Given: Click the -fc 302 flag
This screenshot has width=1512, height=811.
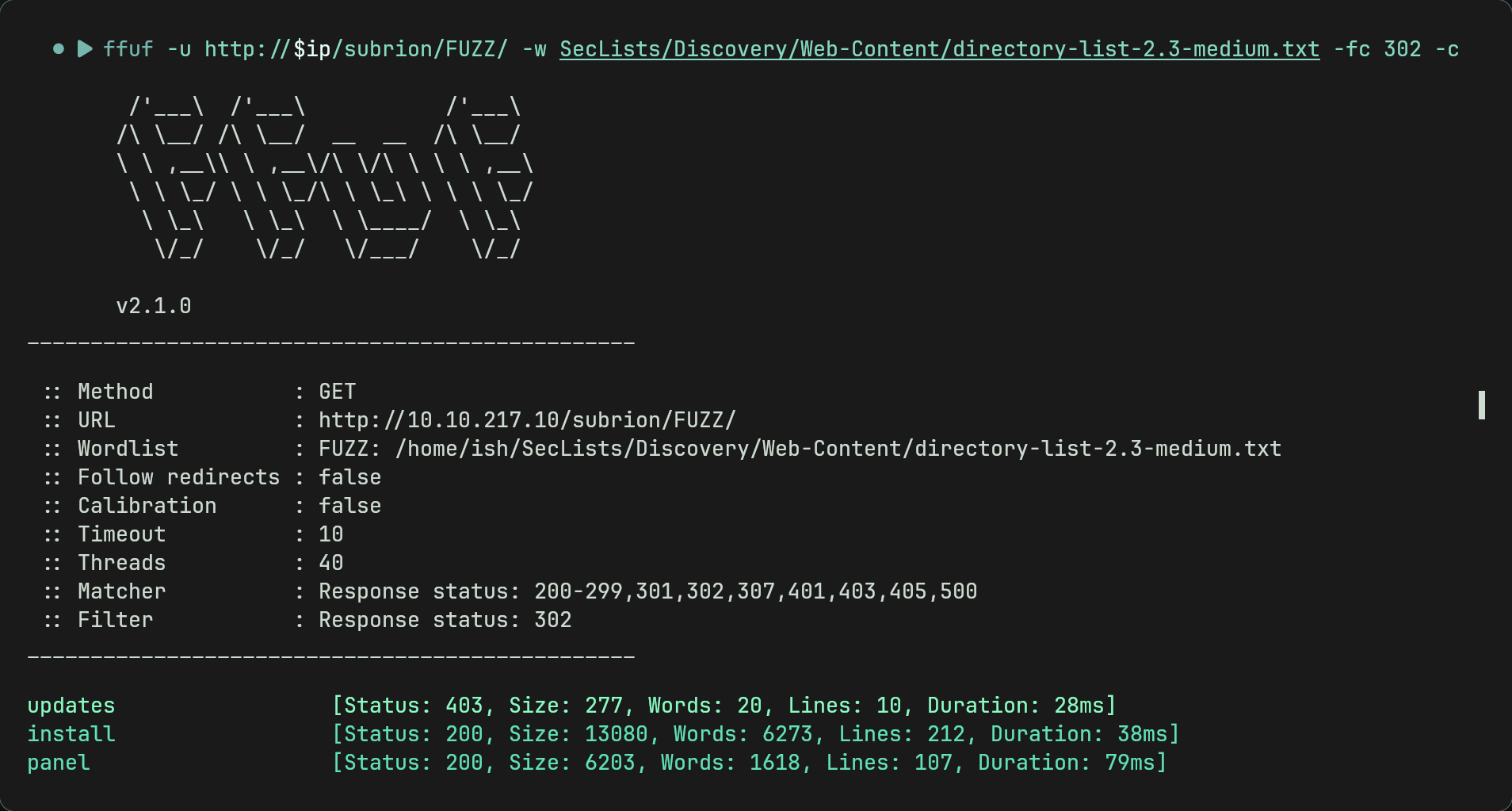Looking at the screenshot, I should [1377, 49].
